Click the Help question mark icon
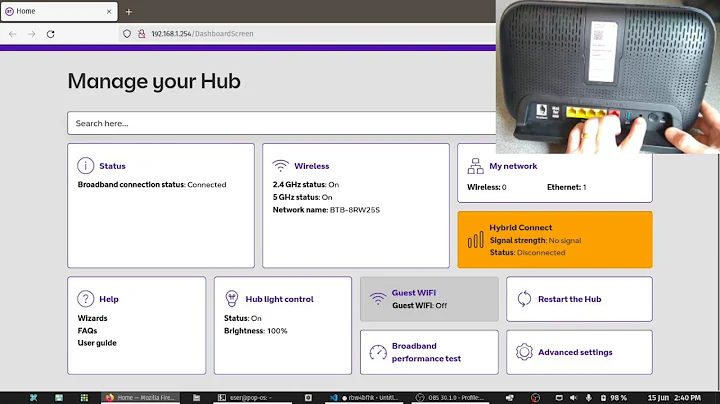The height and width of the screenshot is (404, 720). [85, 299]
